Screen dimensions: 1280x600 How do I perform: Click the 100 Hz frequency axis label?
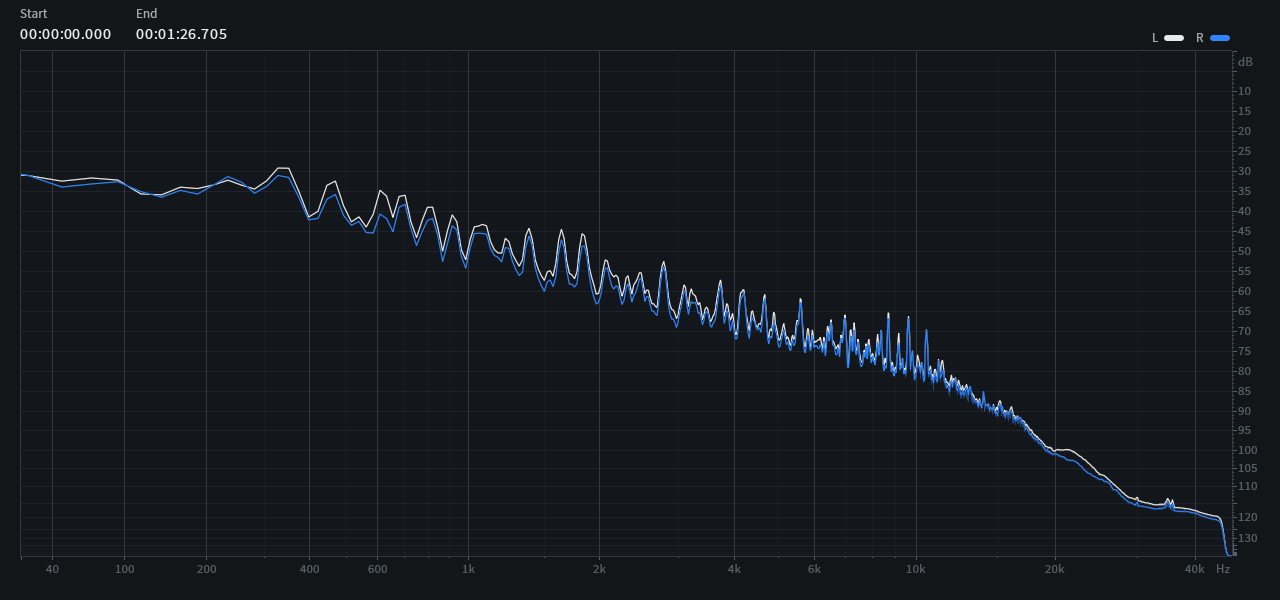[x=124, y=569]
